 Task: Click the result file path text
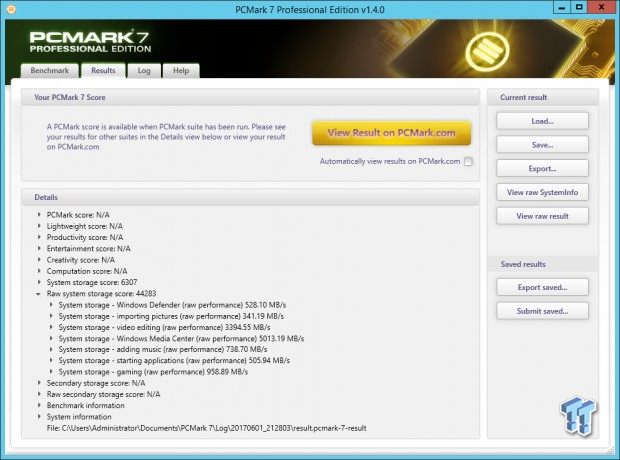206,428
